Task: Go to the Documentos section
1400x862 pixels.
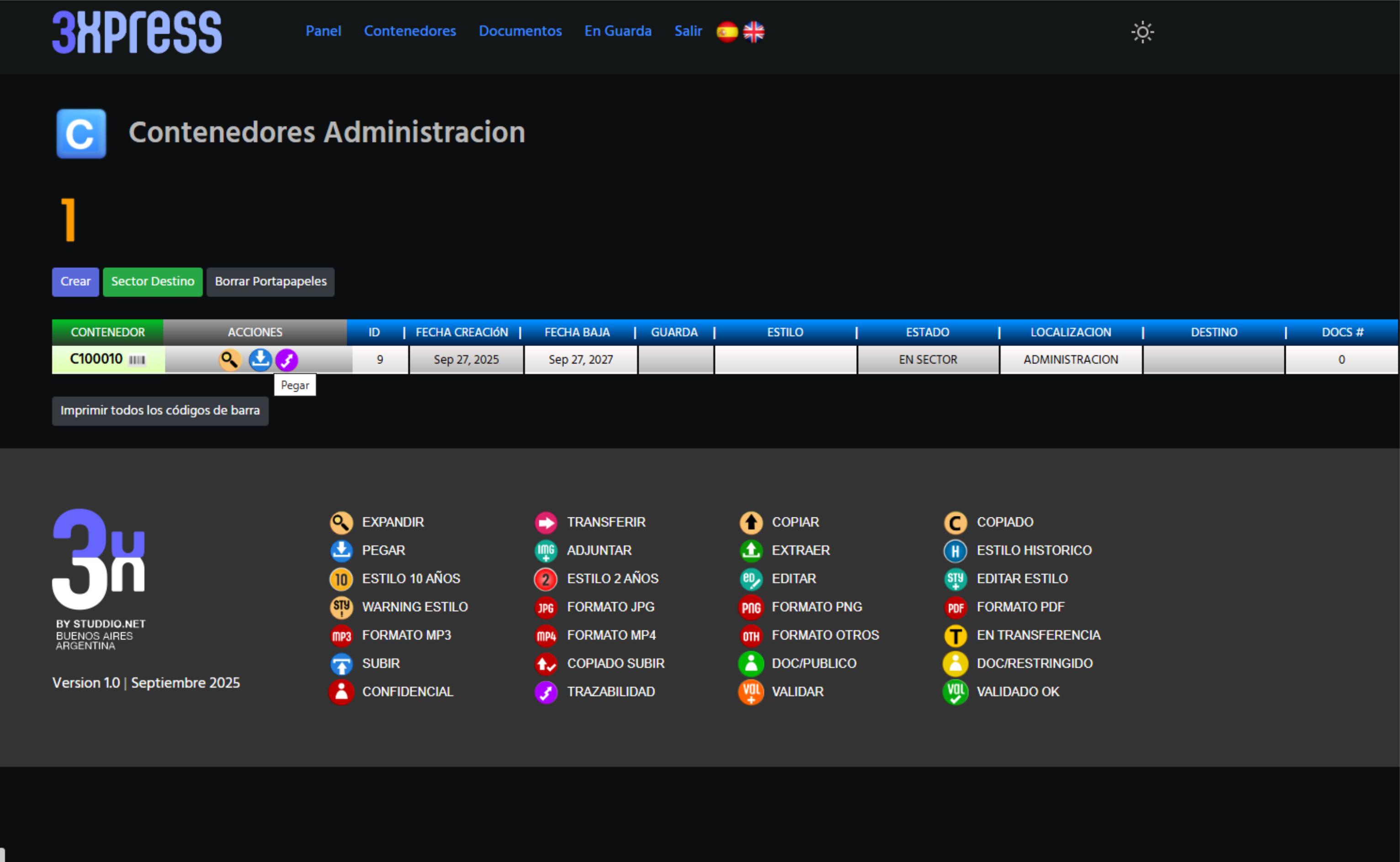Action: click(520, 31)
